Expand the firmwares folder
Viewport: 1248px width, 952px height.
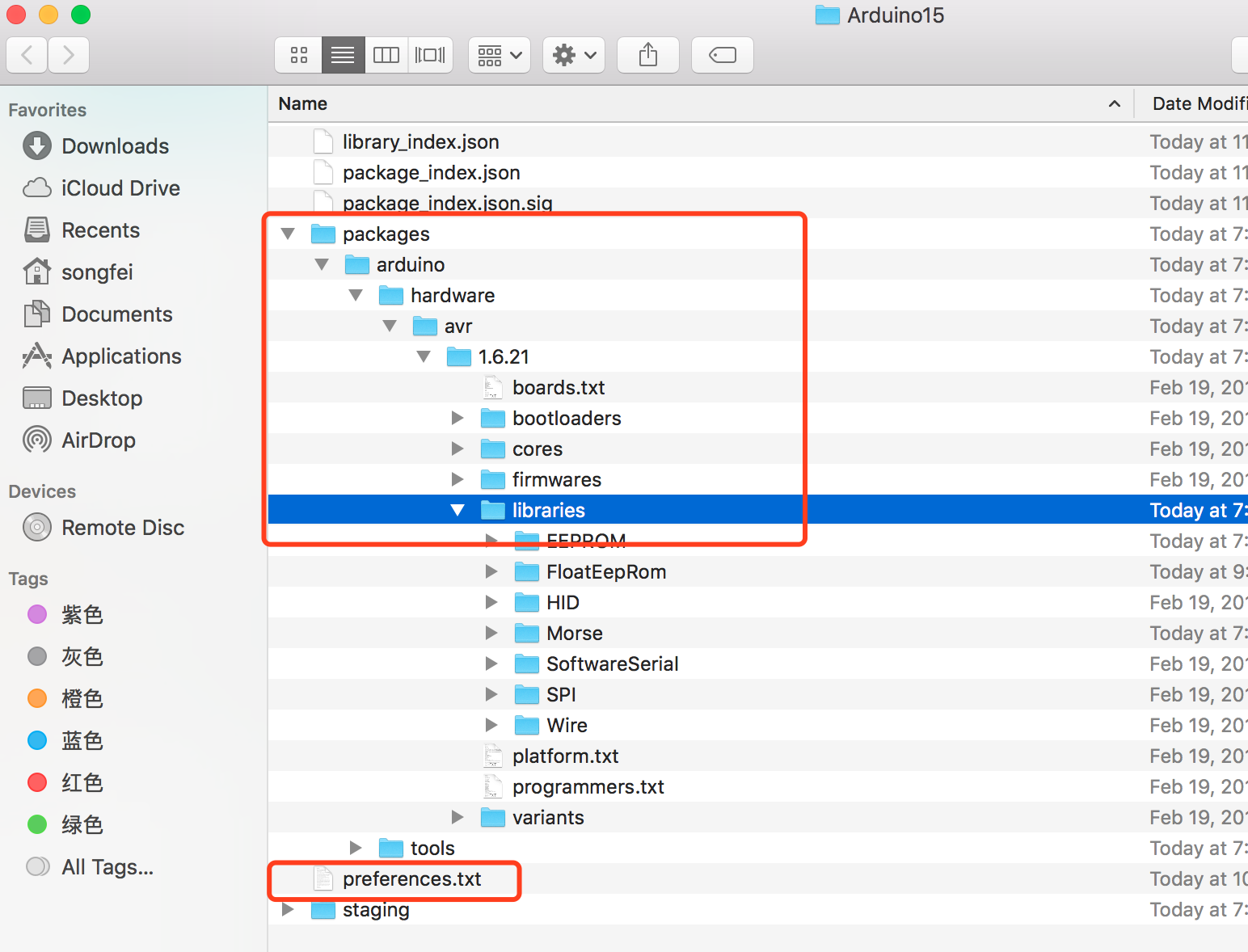457,479
